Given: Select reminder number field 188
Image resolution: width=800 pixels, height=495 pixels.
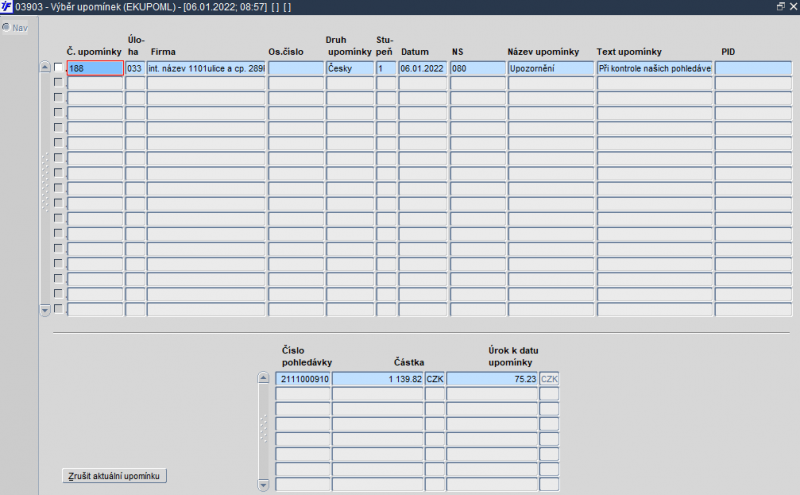Looking at the screenshot, I should coord(95,68).
